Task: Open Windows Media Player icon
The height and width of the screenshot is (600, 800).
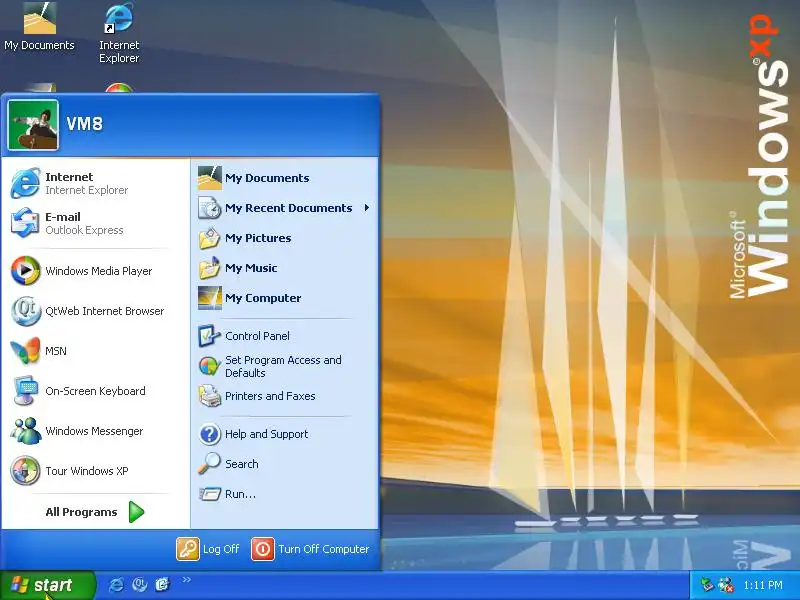Action: 25,270
